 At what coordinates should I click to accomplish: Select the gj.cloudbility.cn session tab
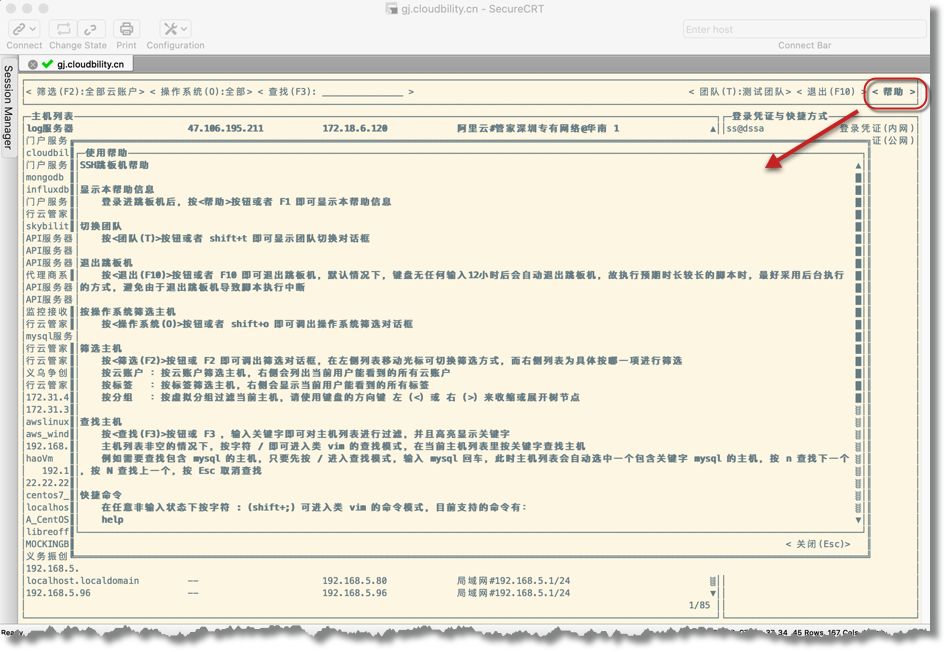pyautogui.click(x=90, y=64)
